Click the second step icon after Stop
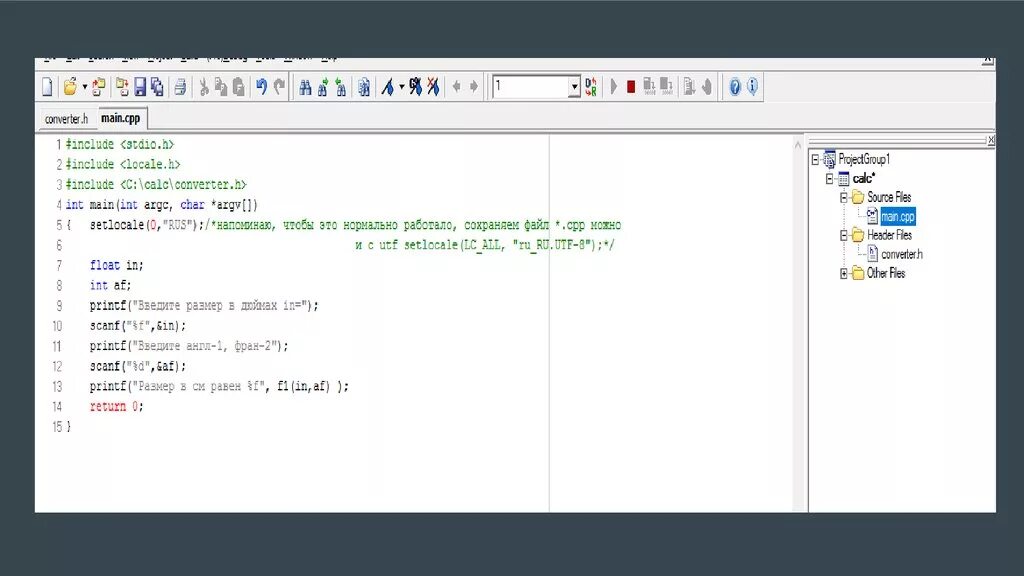The image size is (1024, 576). [666, 87]
